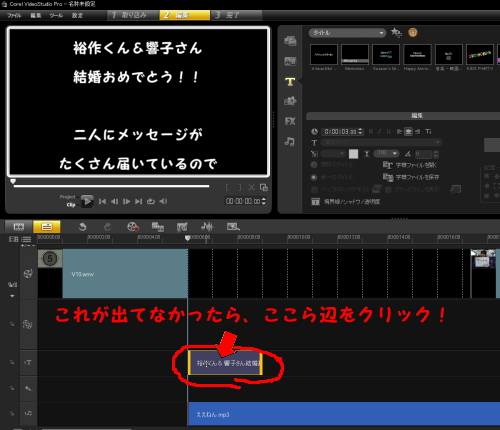Click the timeline playhead marker

[x=188, y=238]
